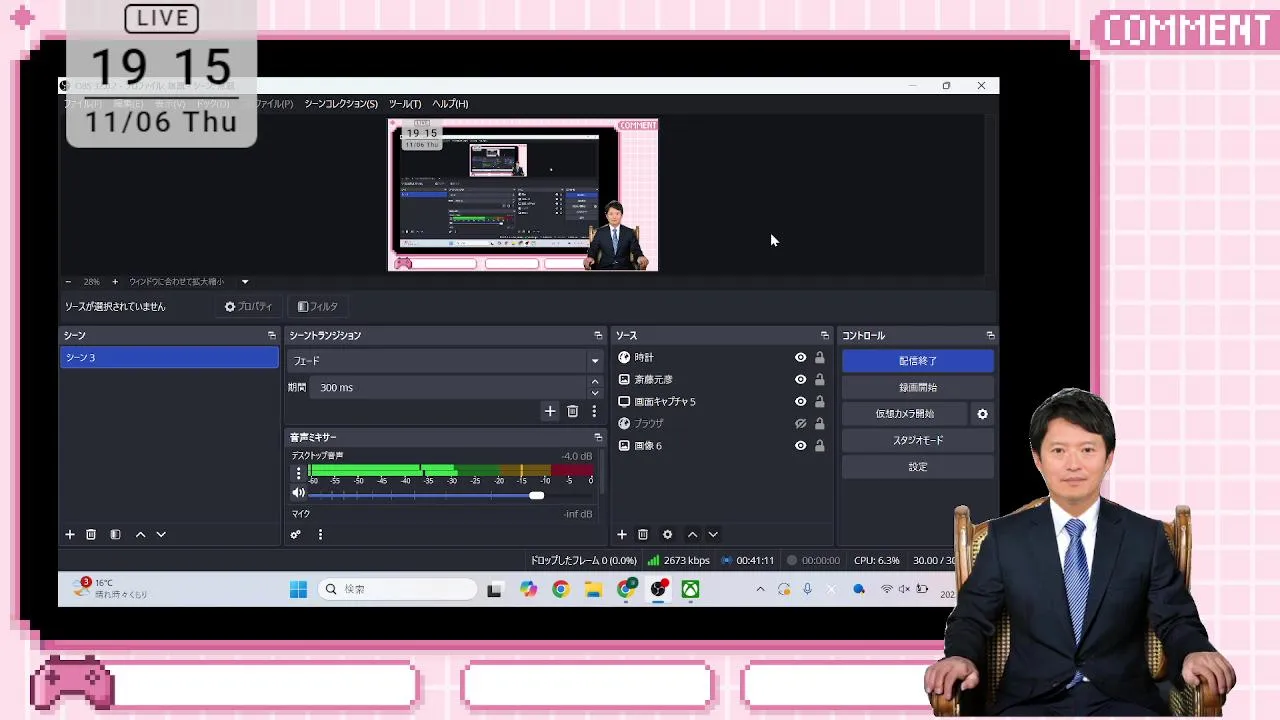Zoom out the preview with the minus icon
Viewport: 1280px width, 720px height.
68,282
